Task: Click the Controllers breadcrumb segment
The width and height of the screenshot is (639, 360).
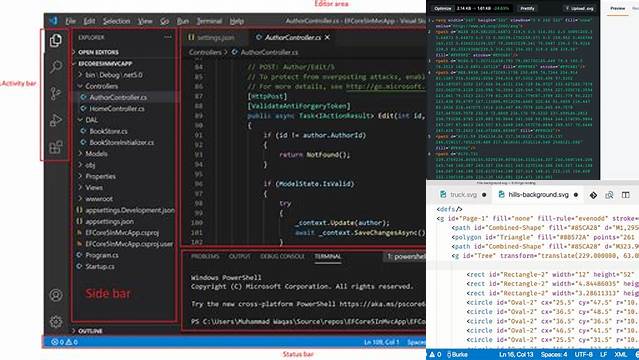Action: 205,52
